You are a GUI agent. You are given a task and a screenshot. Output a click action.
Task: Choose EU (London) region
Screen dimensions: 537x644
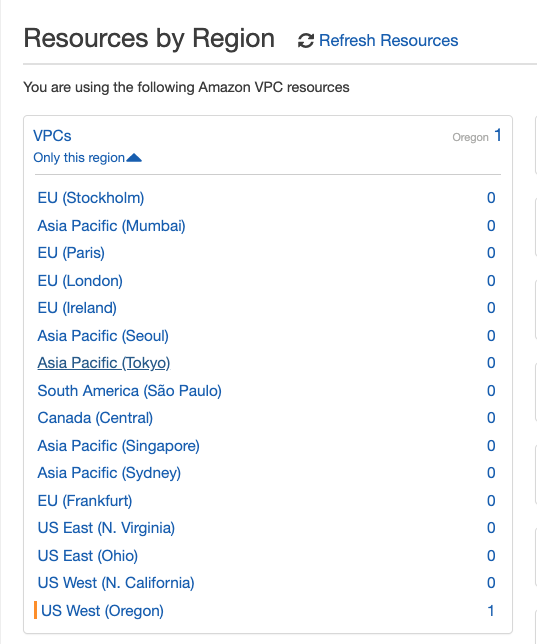click(x=80, y=281)
